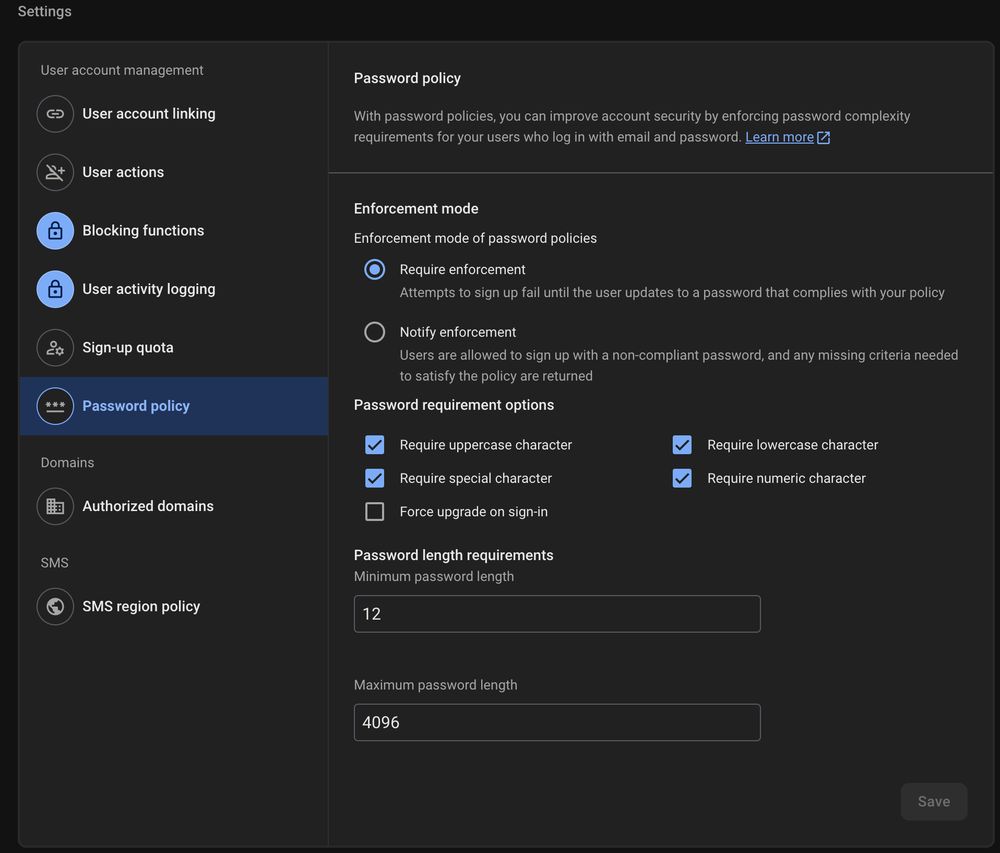Click the Maximum password length field
Screen dimensions: 1000x853
[557, 722]
